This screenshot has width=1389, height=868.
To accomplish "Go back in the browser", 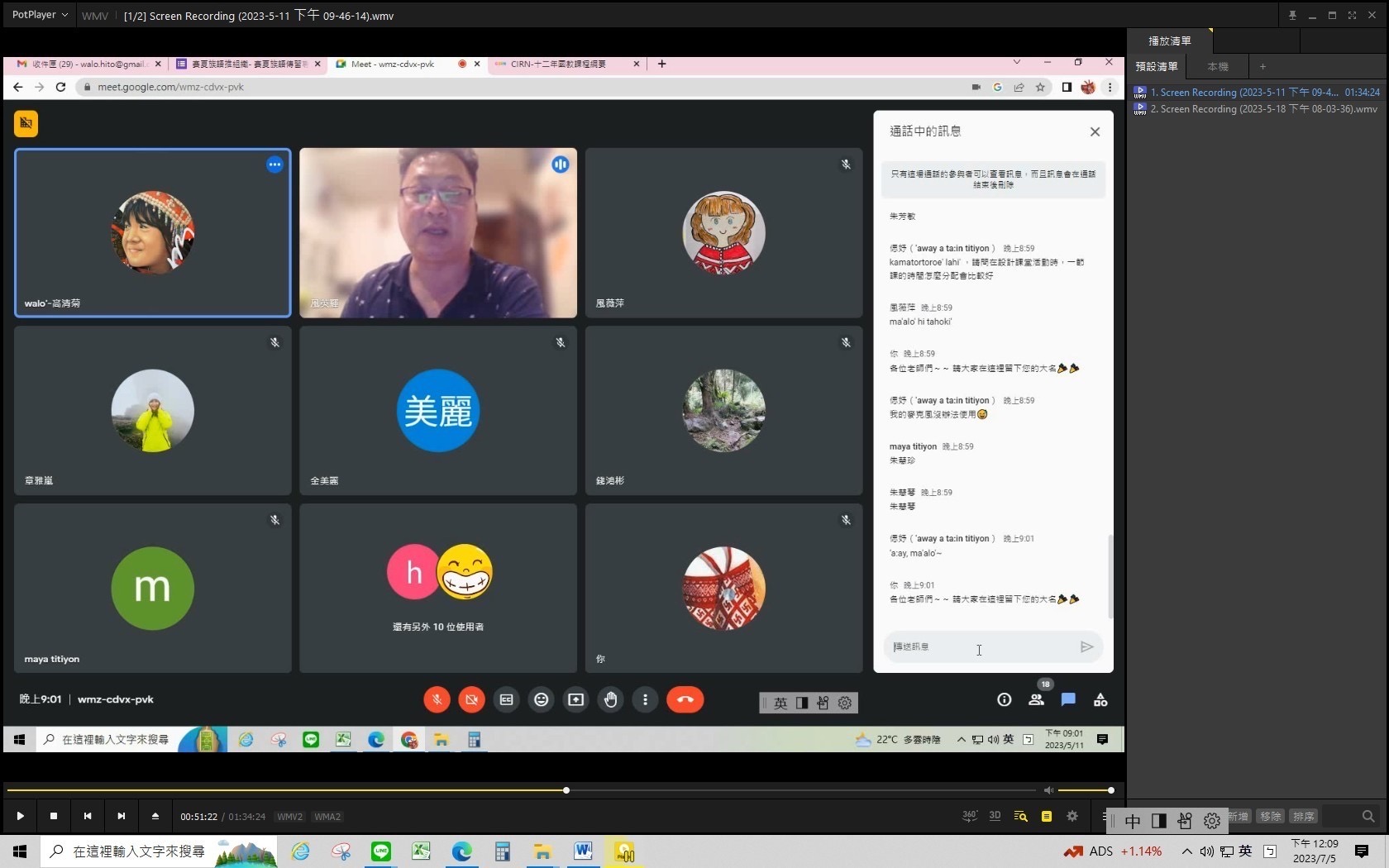I will 17,87.
